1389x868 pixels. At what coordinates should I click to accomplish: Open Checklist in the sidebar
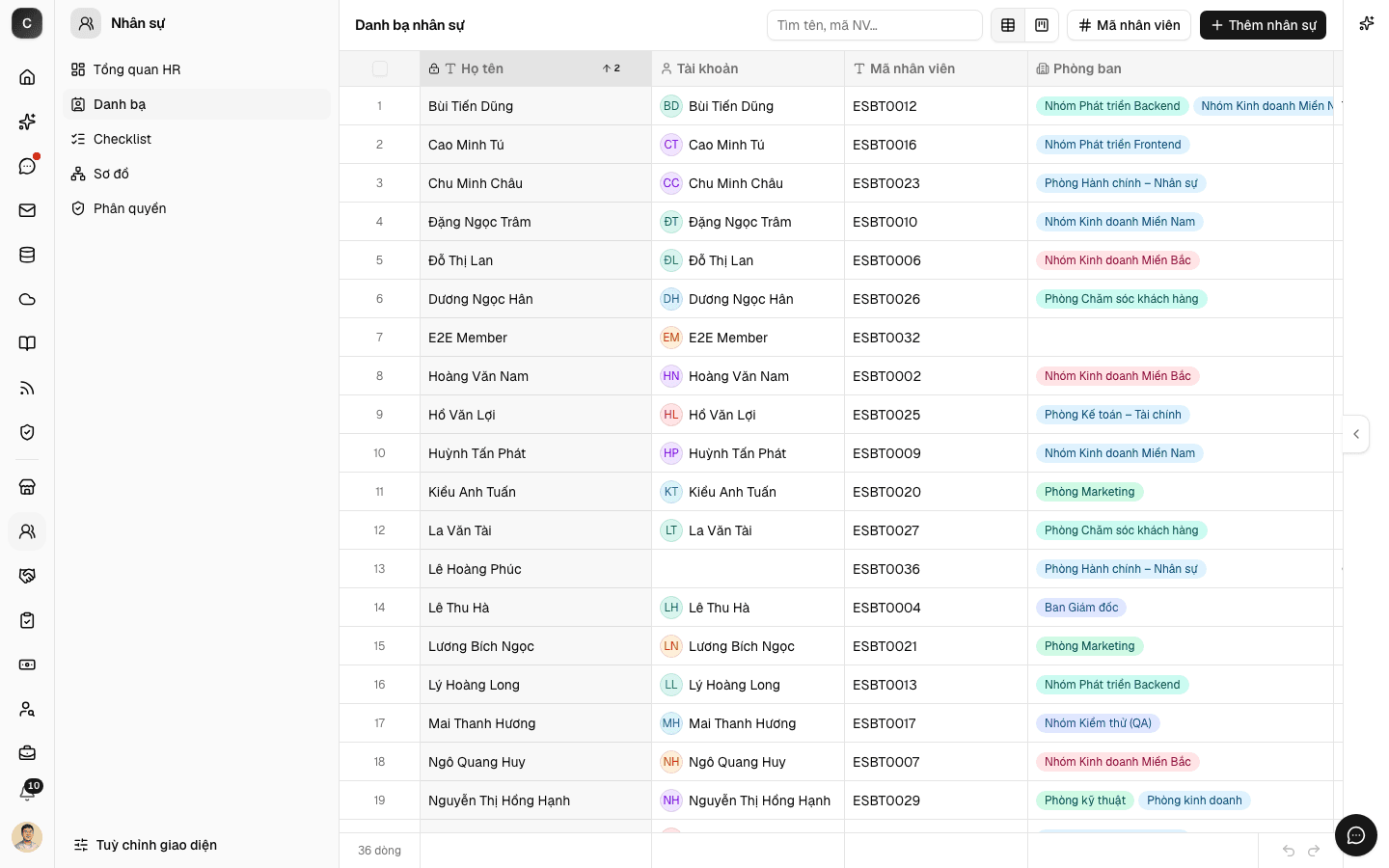pos(197,139)
